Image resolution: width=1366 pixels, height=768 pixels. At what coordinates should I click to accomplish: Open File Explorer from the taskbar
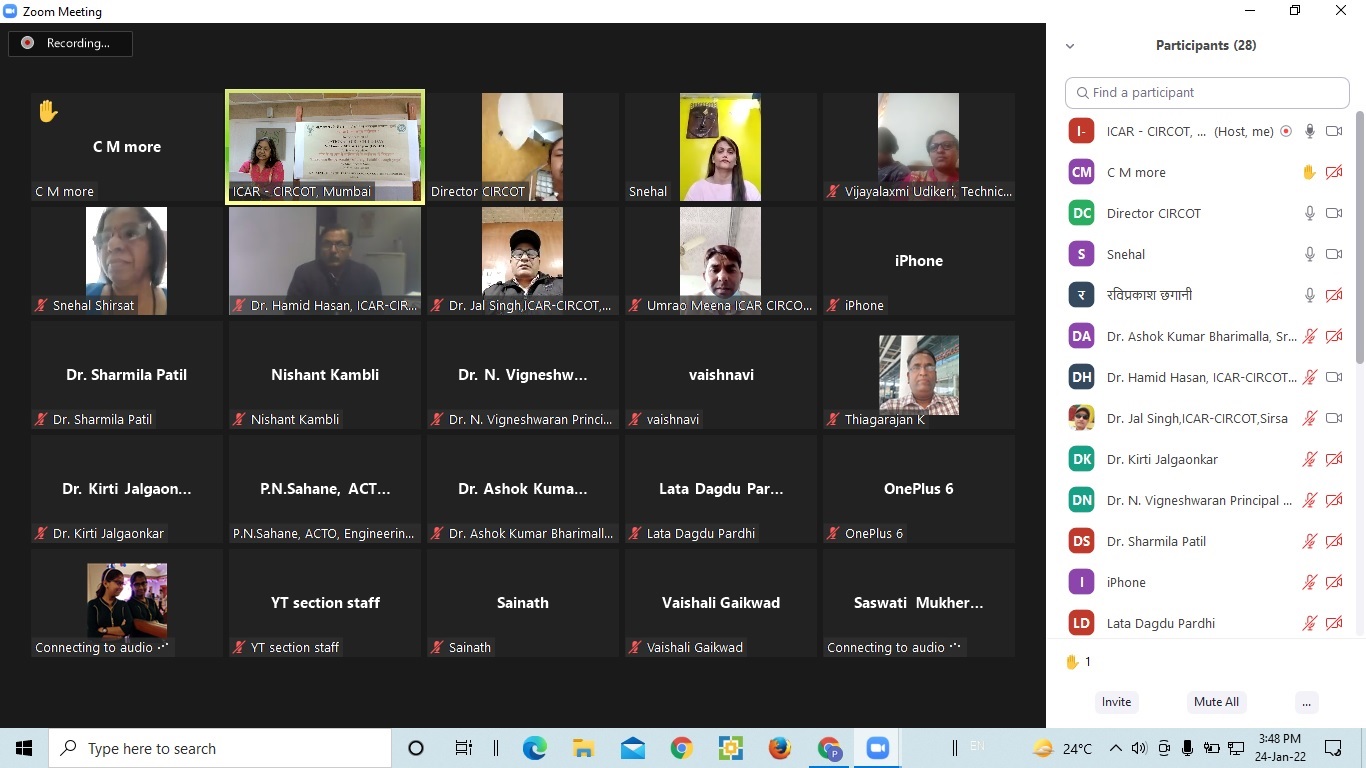(584, 748)
